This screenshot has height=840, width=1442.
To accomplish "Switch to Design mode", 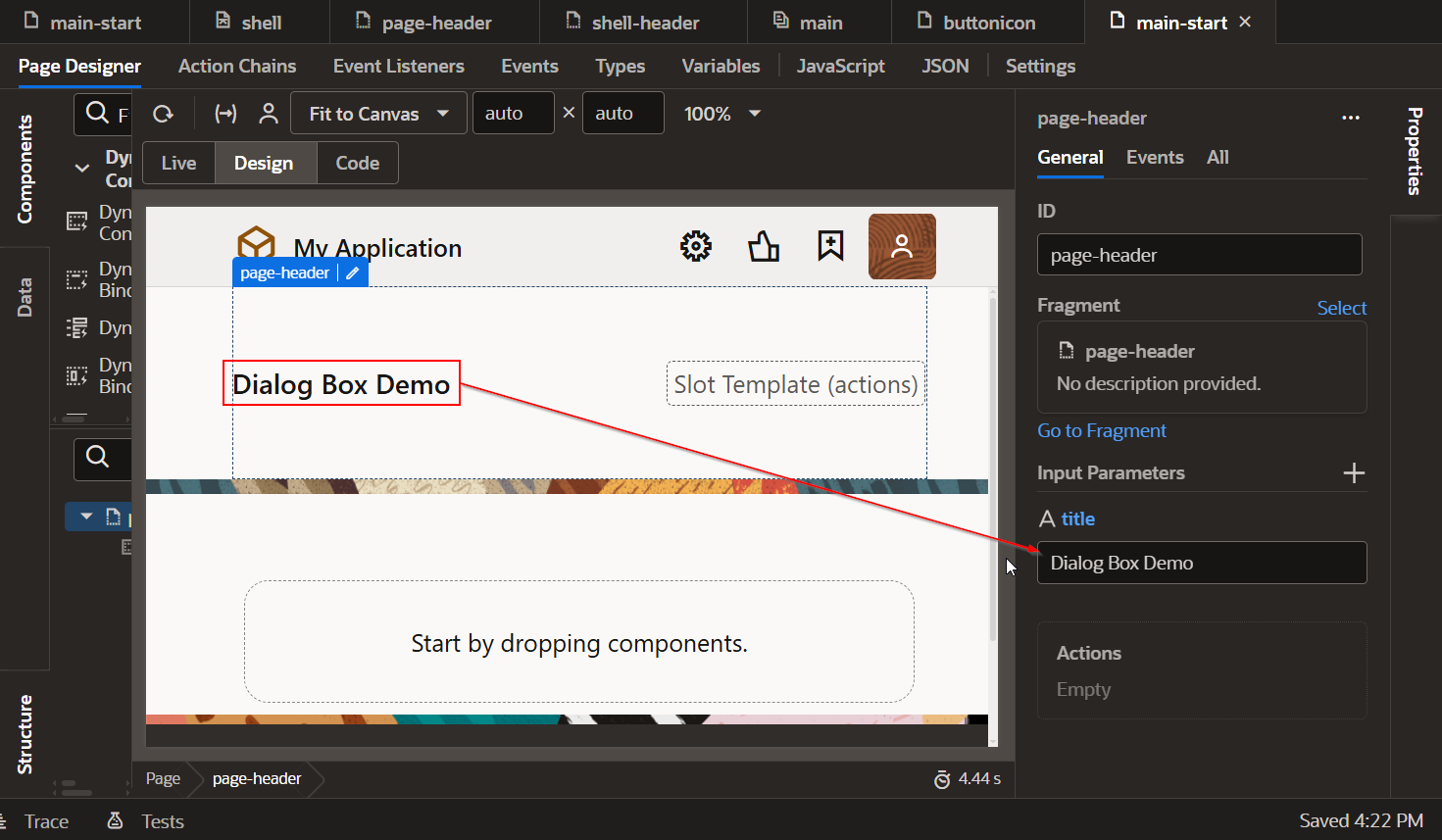I will tap(264, 163).
